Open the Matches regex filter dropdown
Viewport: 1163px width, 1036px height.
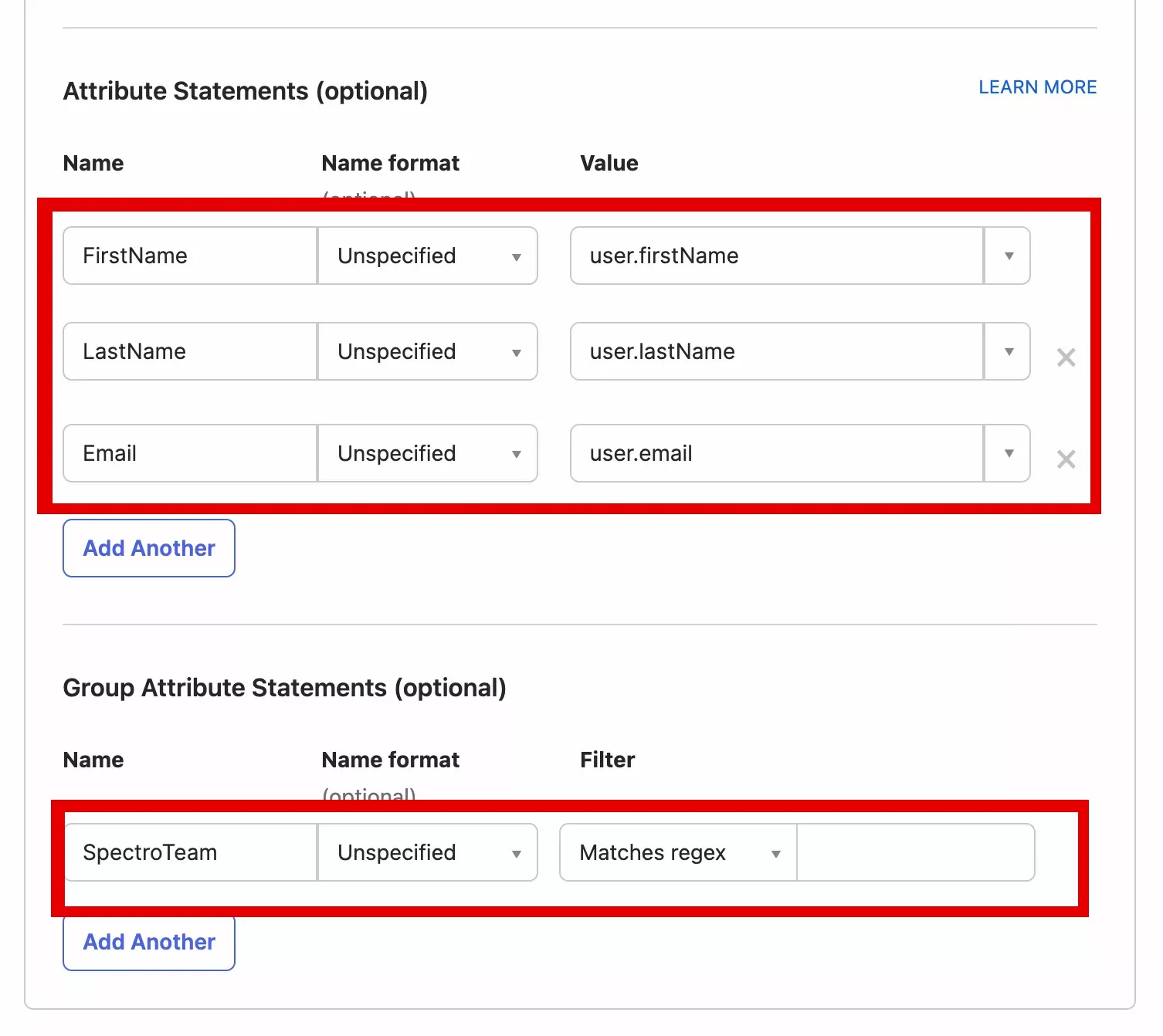[678, 852]
